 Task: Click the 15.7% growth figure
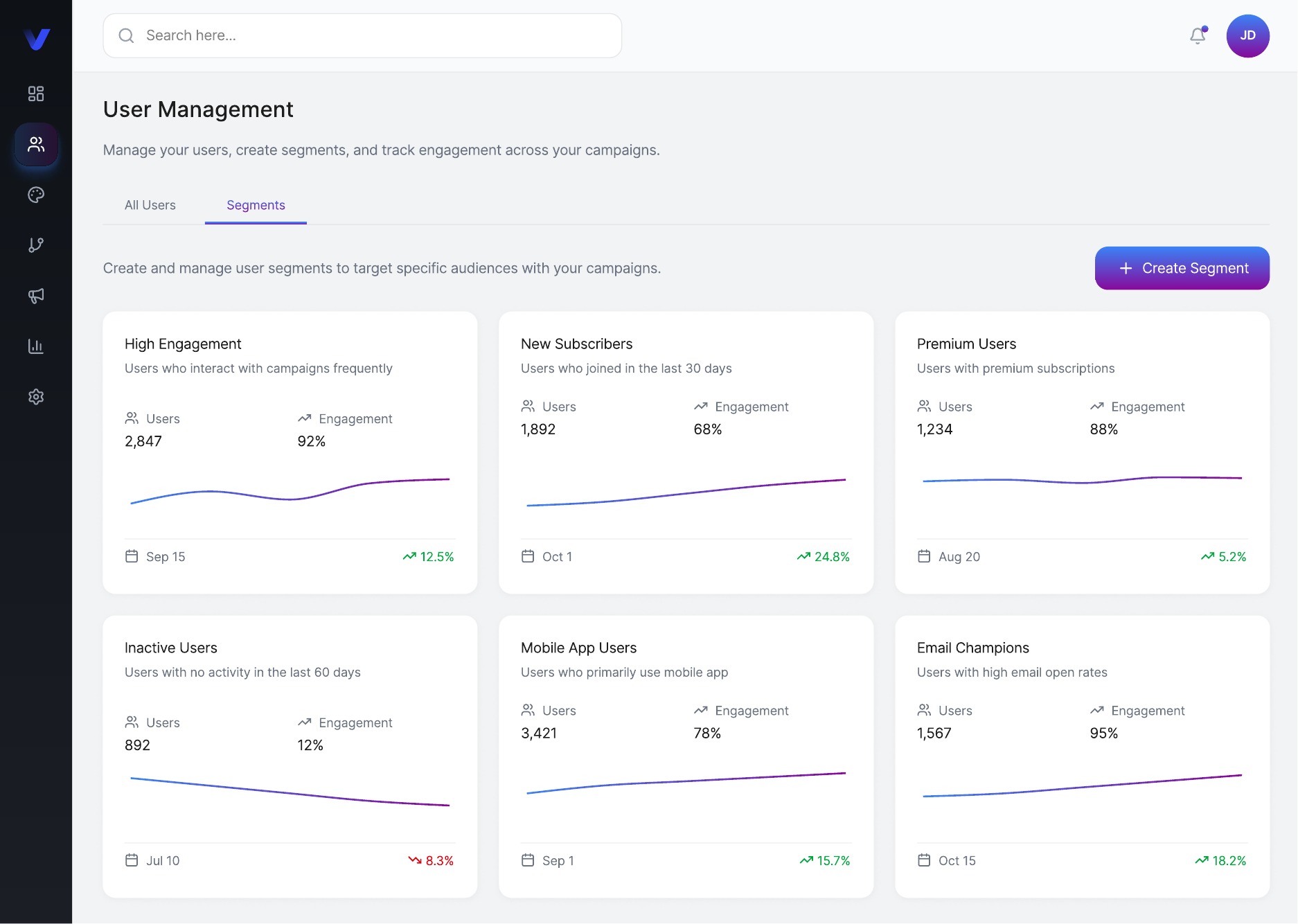833,861
